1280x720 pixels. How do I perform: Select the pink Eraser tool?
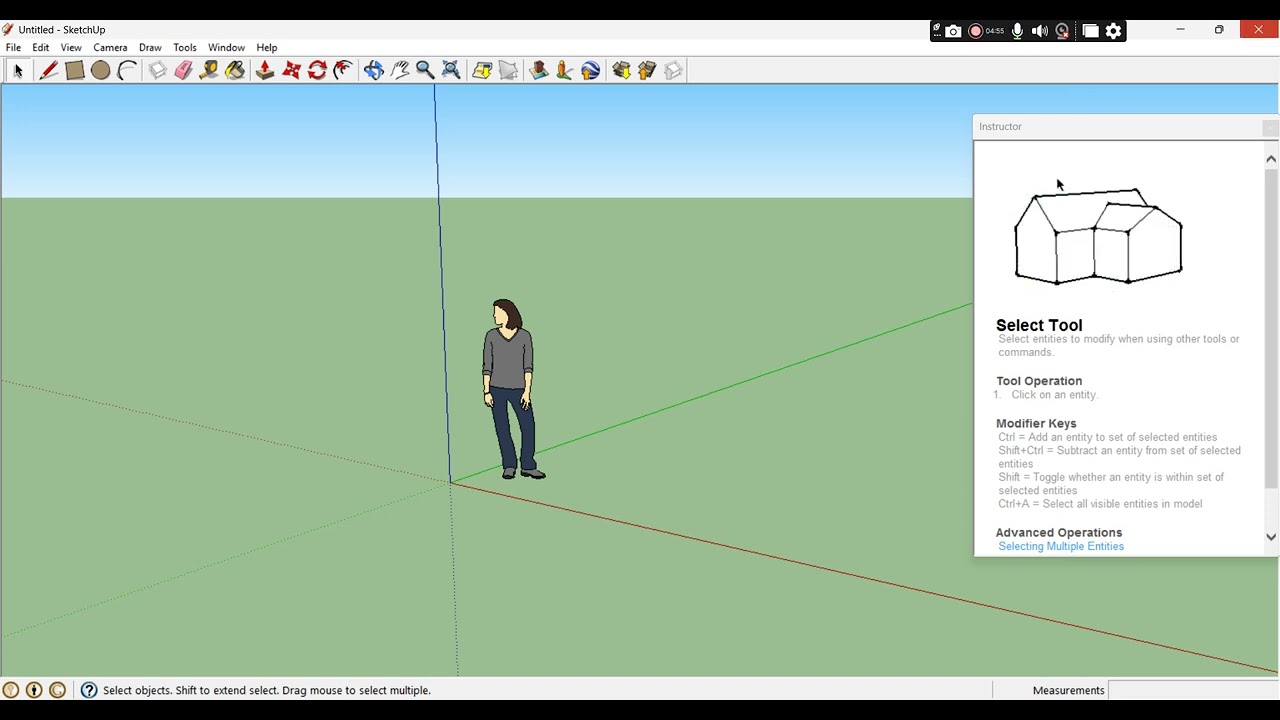[x=183, y=70]
